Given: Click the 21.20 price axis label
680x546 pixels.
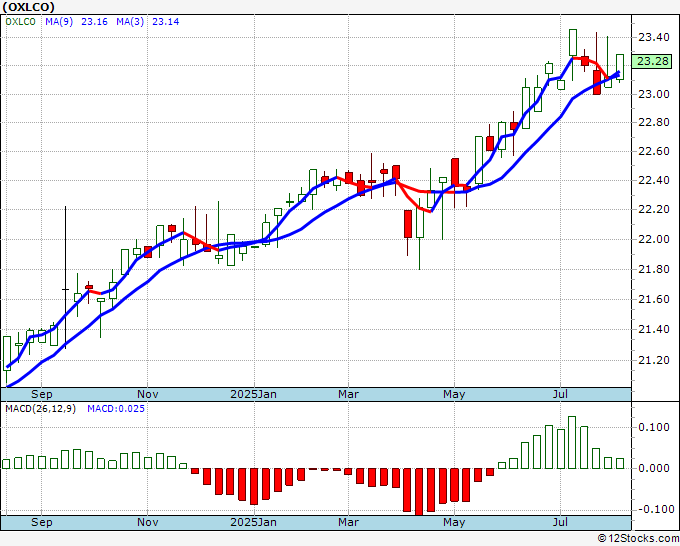Looking at the screenshot, I should point(654,360).
